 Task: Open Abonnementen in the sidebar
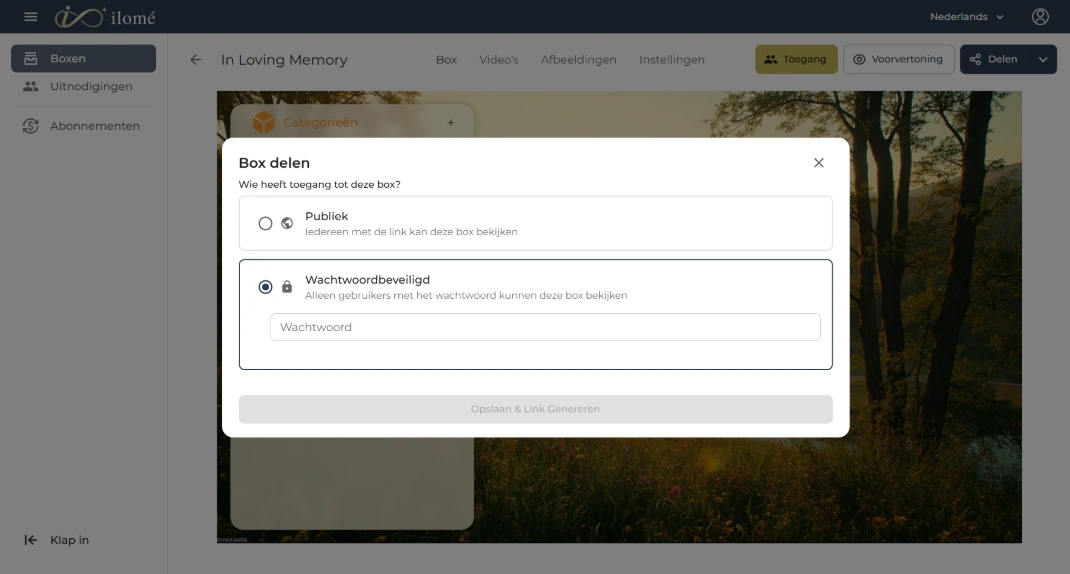(x=83, y=126)
